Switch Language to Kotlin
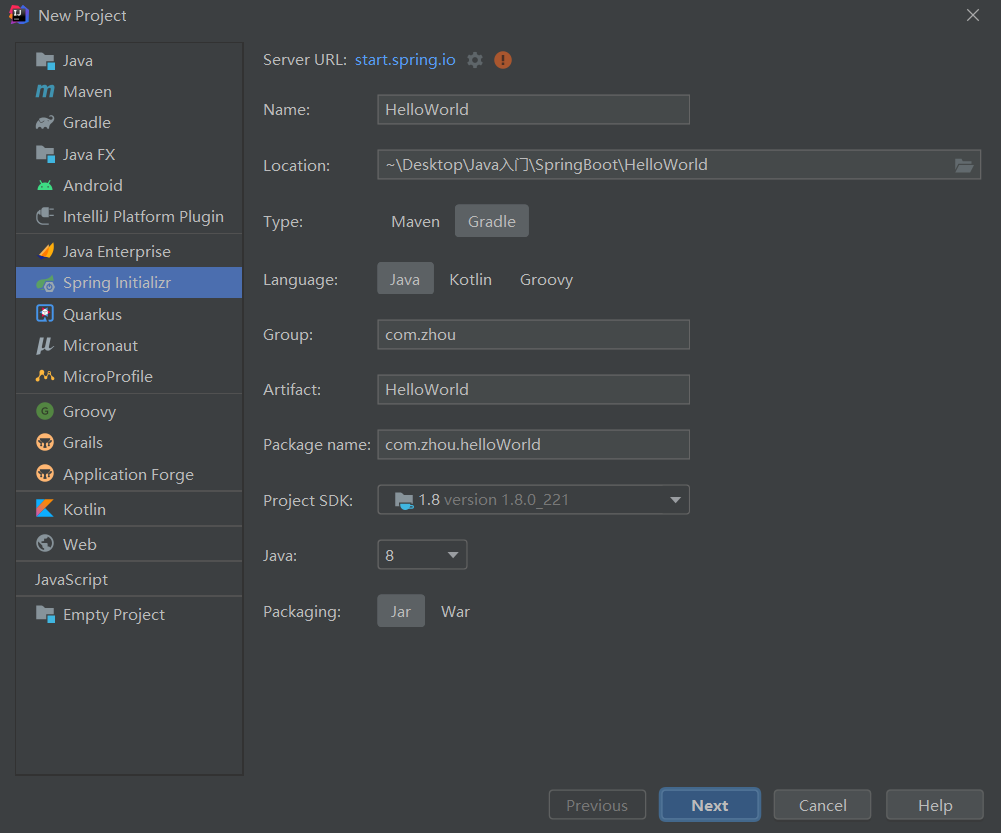This screenshot has height=833, width=1001. click(x=470, y=280)
